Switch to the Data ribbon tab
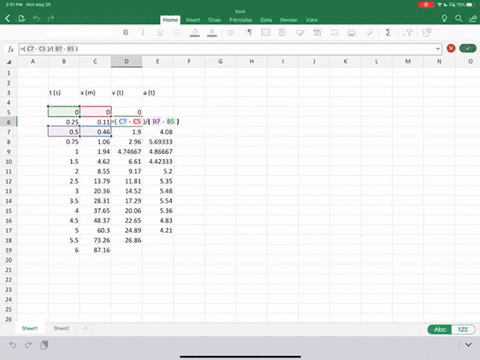The height and width of the screenshot is (360, 480). 266,20
